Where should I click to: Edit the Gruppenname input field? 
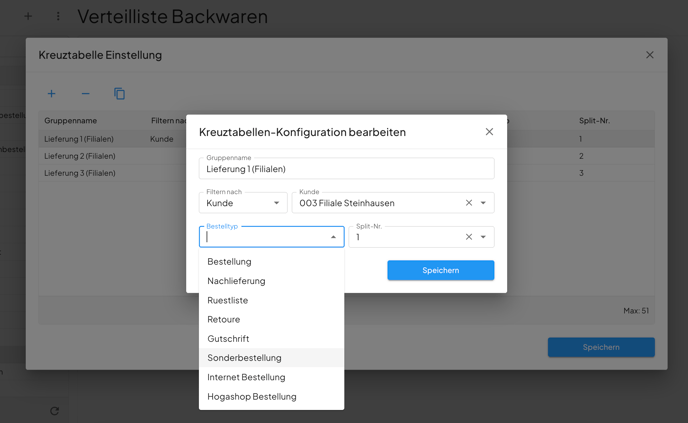[x=347, y=169]
